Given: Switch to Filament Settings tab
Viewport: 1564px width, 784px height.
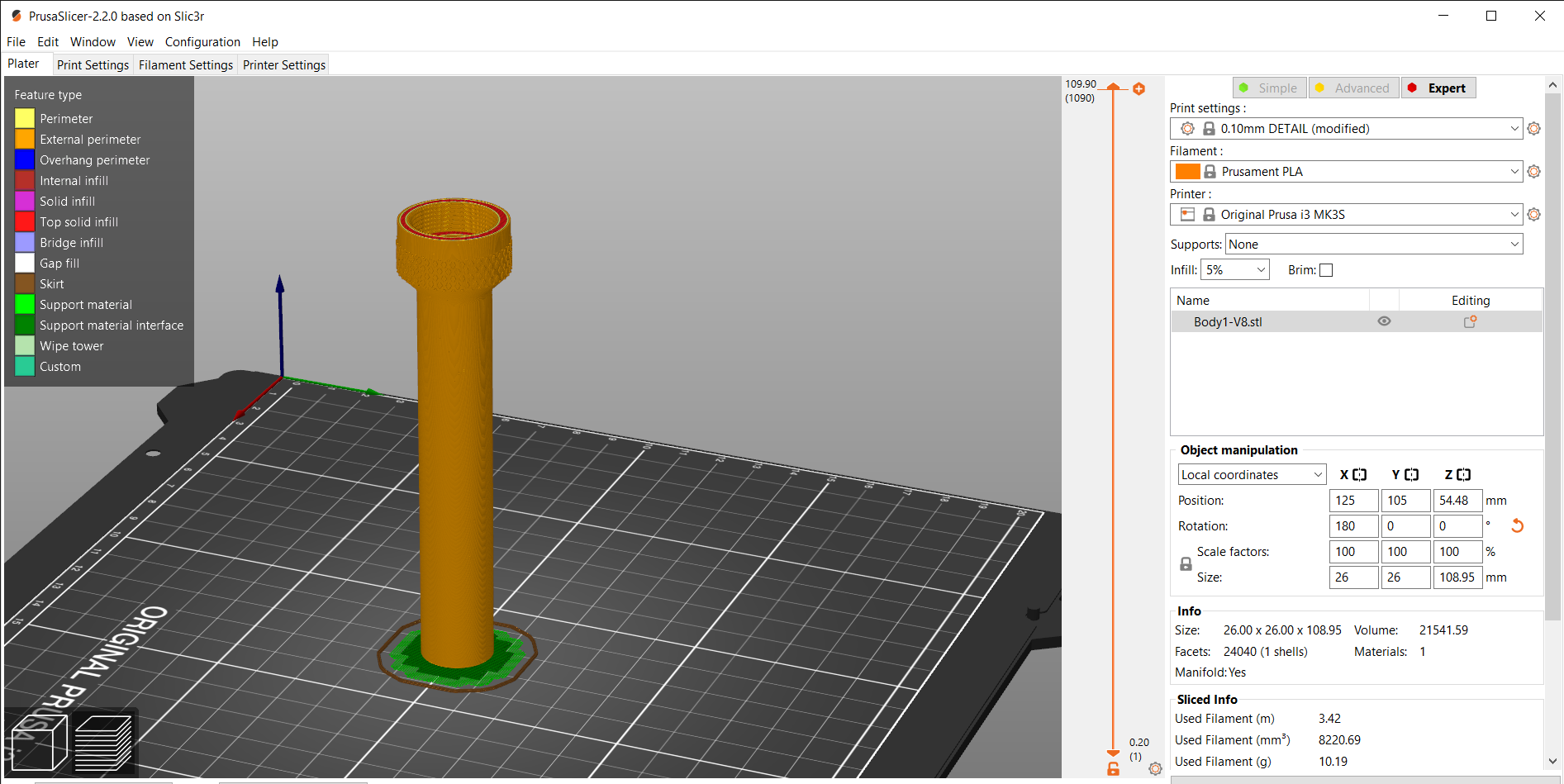Looking at the screenshot, I should tap(186, 64).
